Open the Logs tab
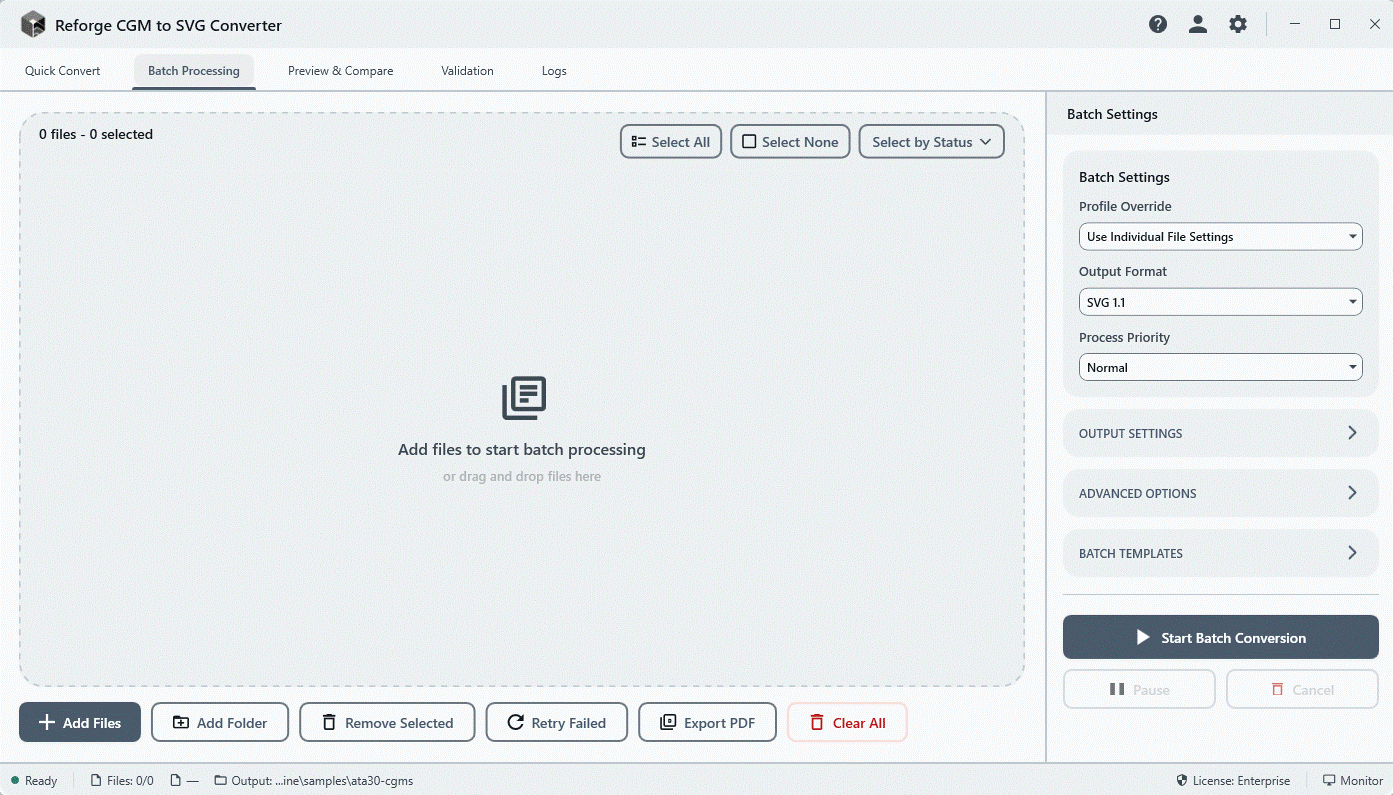The image size is (1393, 795). coord(554,70)
